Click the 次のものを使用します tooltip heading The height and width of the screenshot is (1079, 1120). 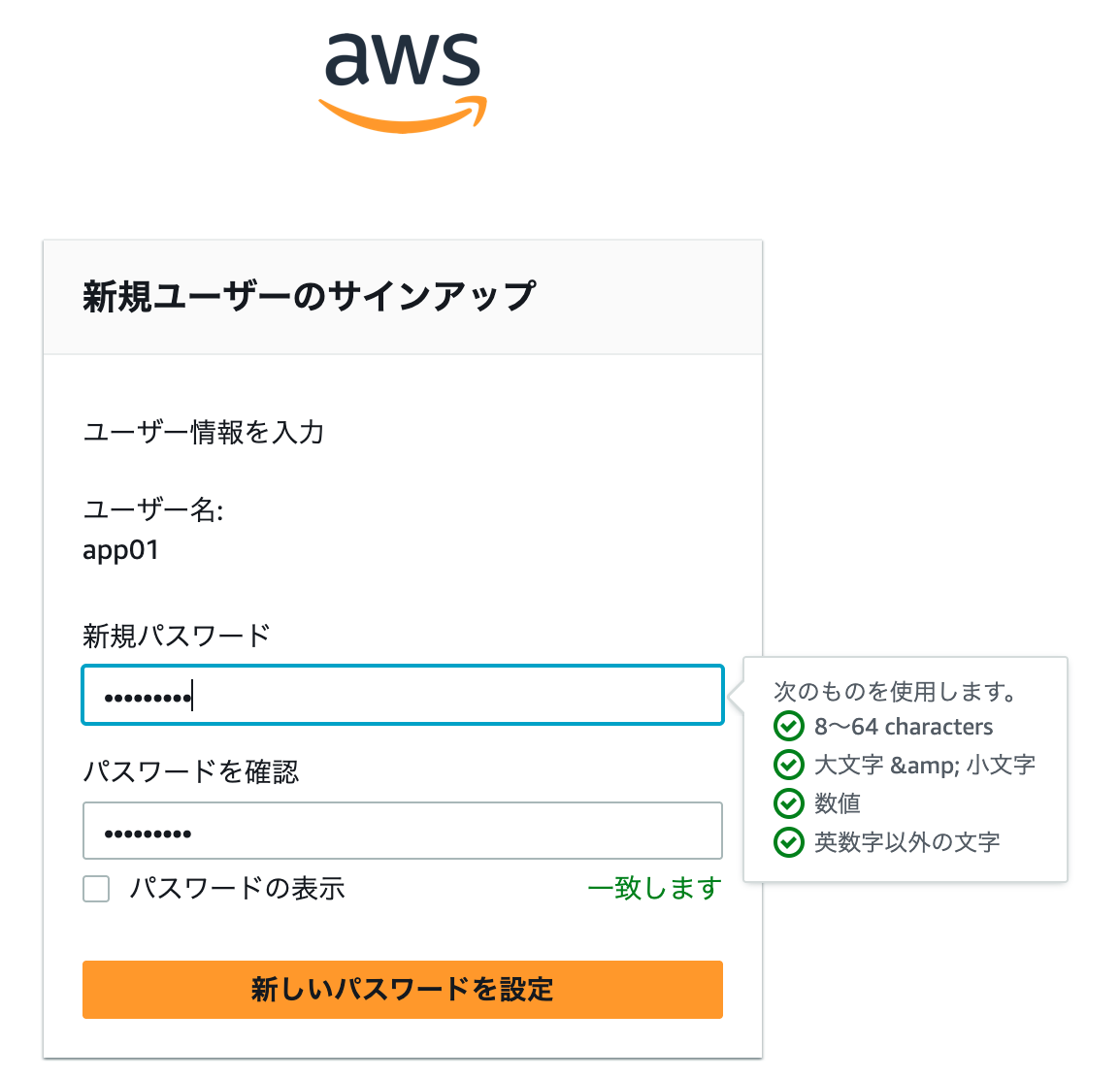tap(895, 691)
